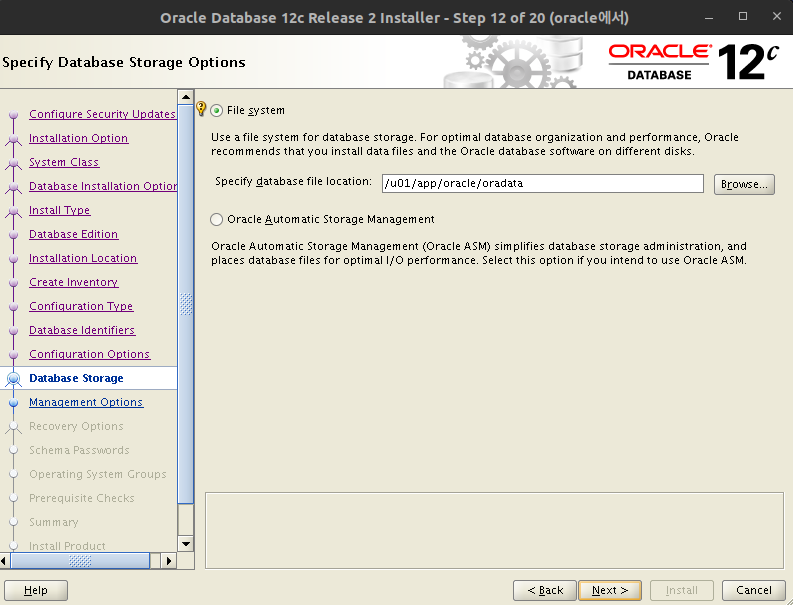Click the Install Type step node icon
Viewport: 793px width, 605px height.
(x=14, y=211)
